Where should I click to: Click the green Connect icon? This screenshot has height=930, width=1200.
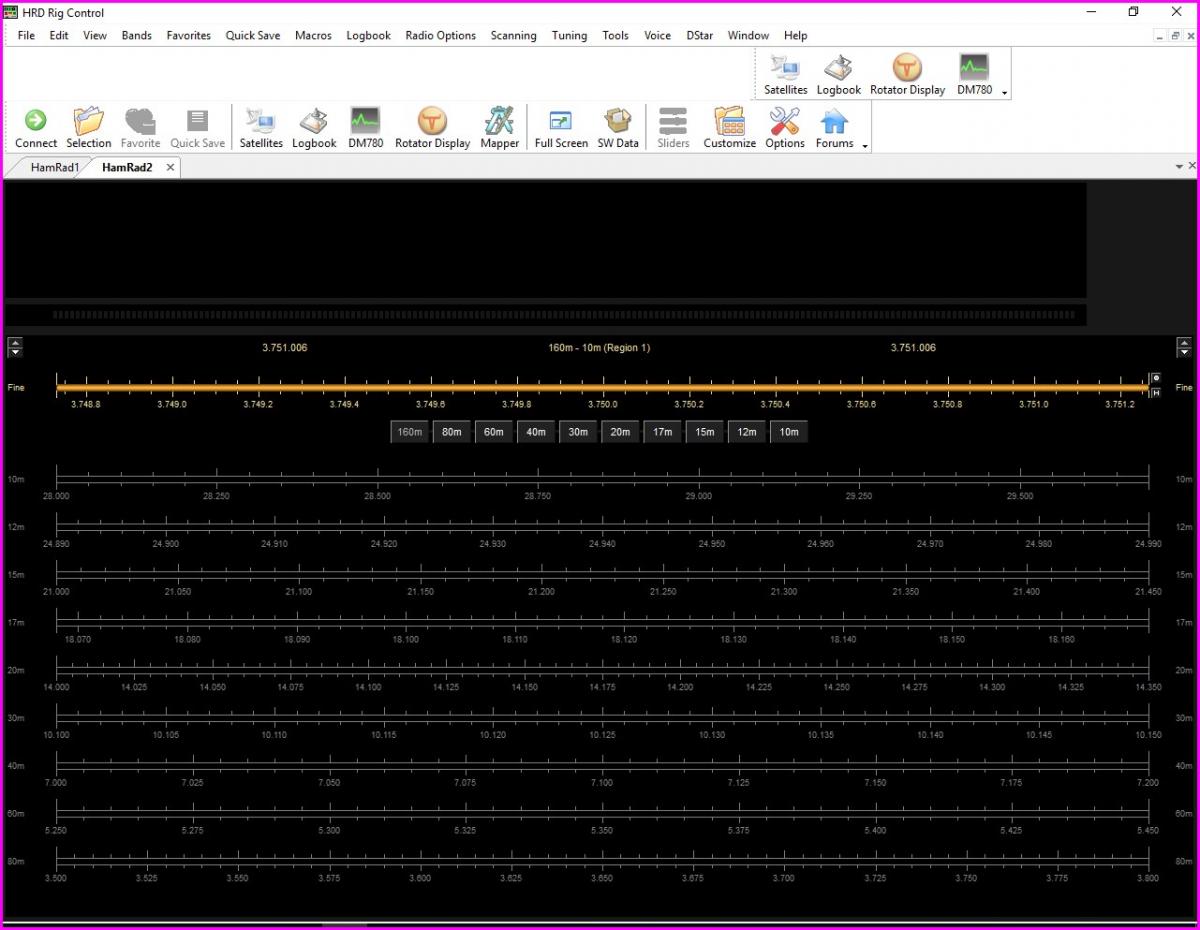click(x=36, y=122)
